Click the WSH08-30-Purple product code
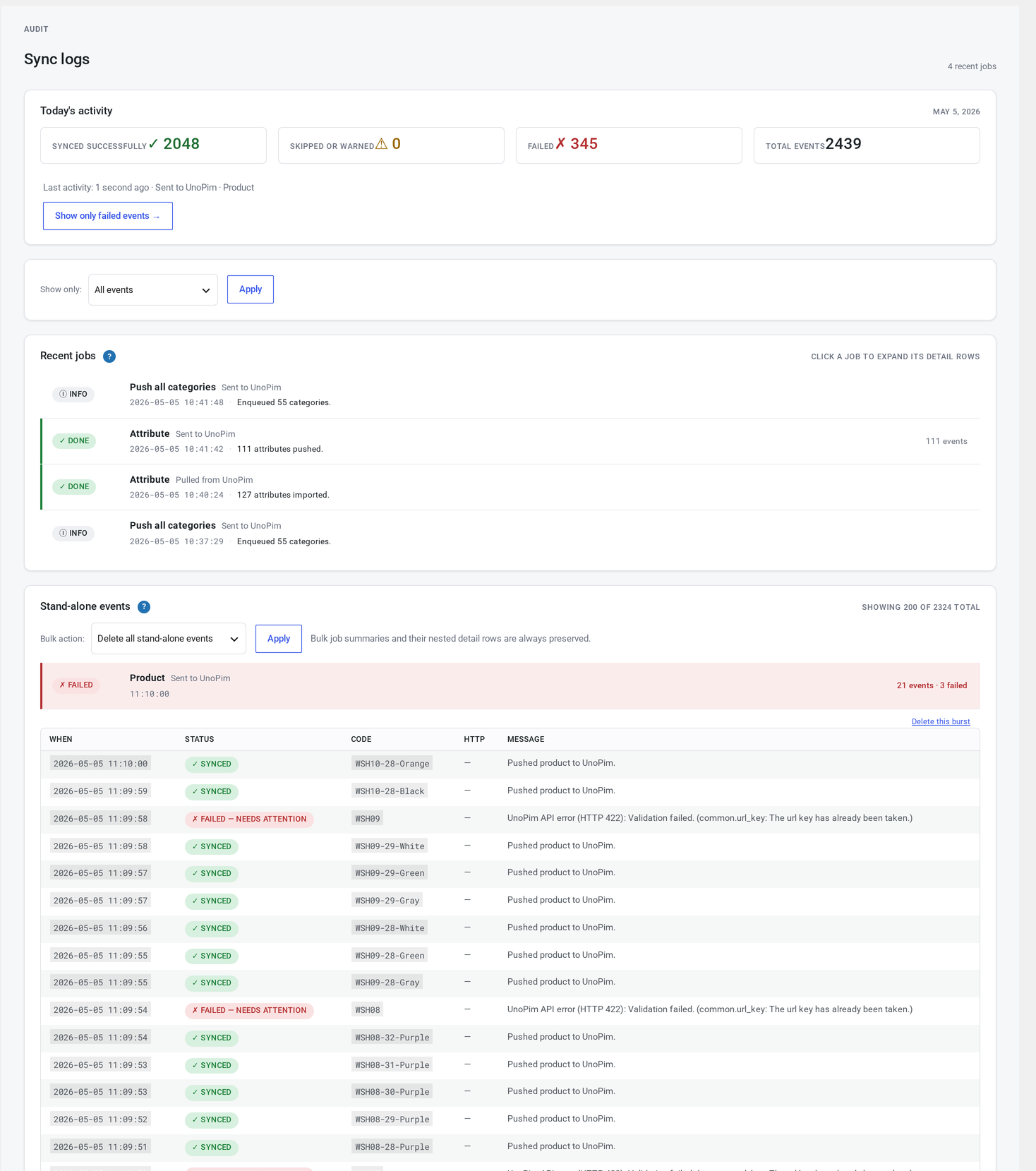The image size is (1036, 1171). point(392,1091)
